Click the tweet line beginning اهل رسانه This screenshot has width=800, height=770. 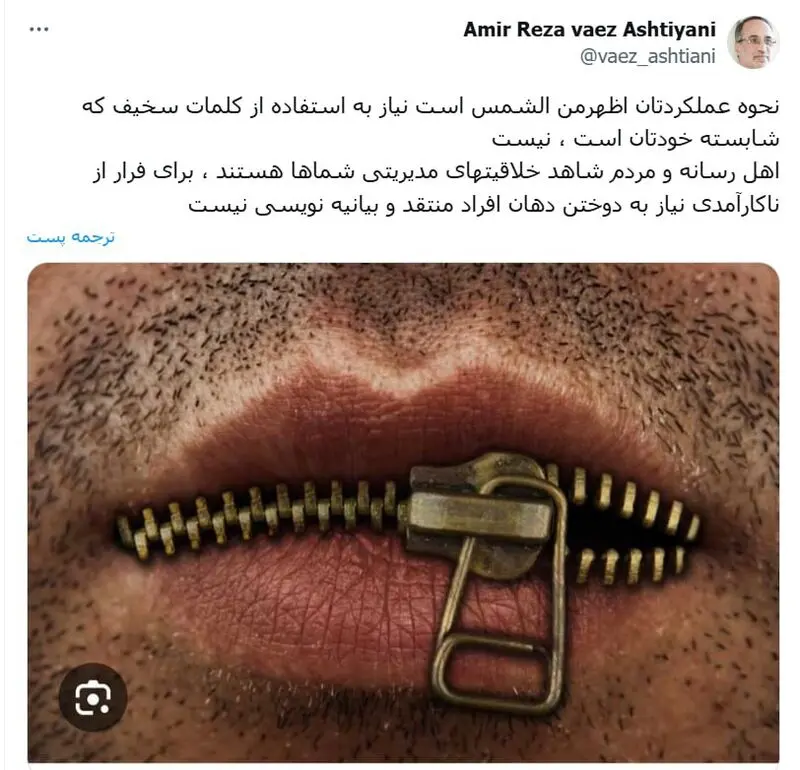click(436, 172)
